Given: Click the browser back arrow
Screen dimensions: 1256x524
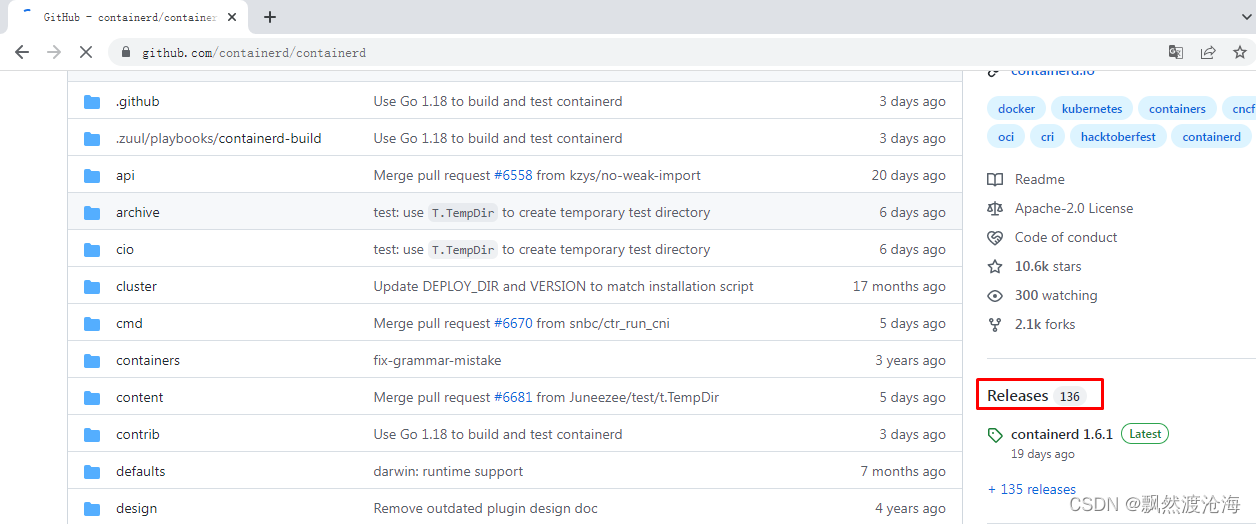Looking at the screenshot, I should 22,52.
